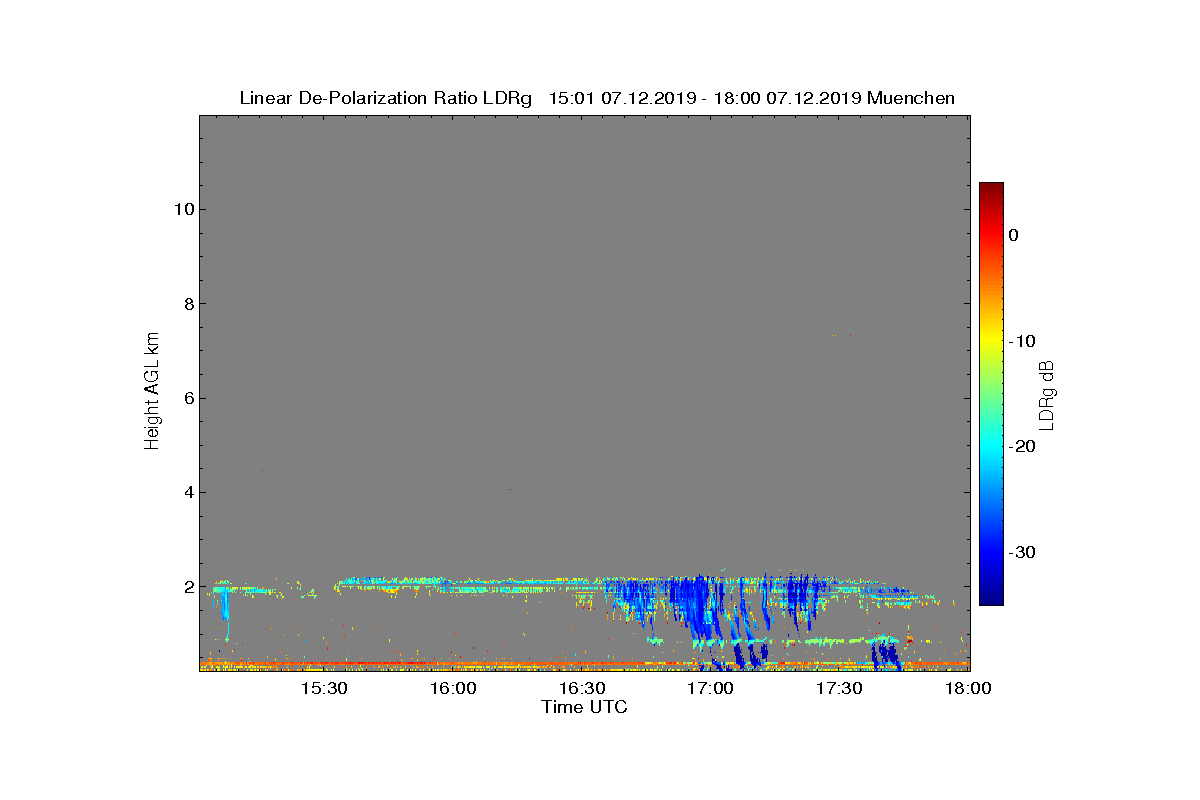This screenshot has width=1200, height=800.
Task: Click the '16:00' time tick label
Action: (453, 688)
